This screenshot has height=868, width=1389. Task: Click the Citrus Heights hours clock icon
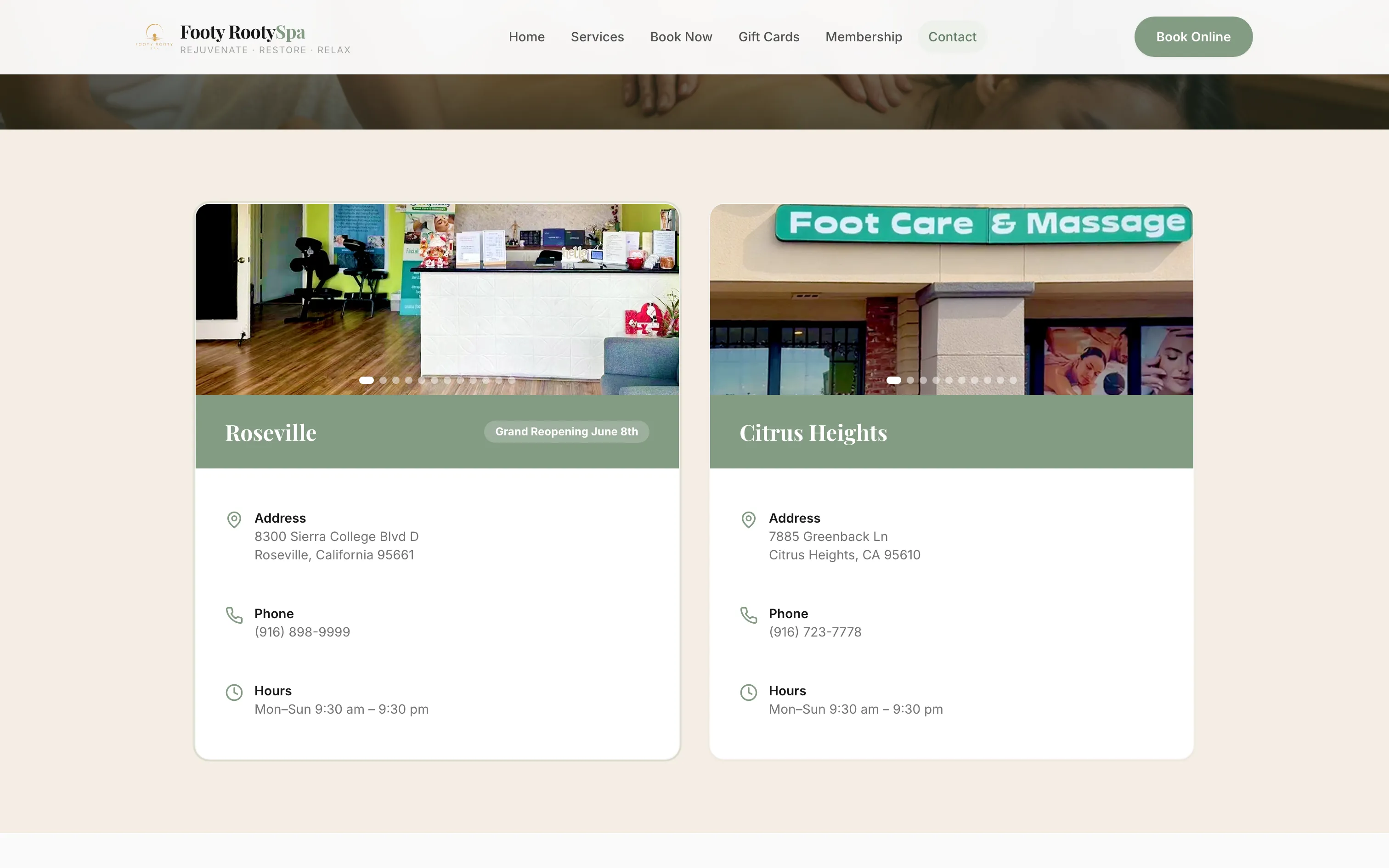[x=748, y=693]
